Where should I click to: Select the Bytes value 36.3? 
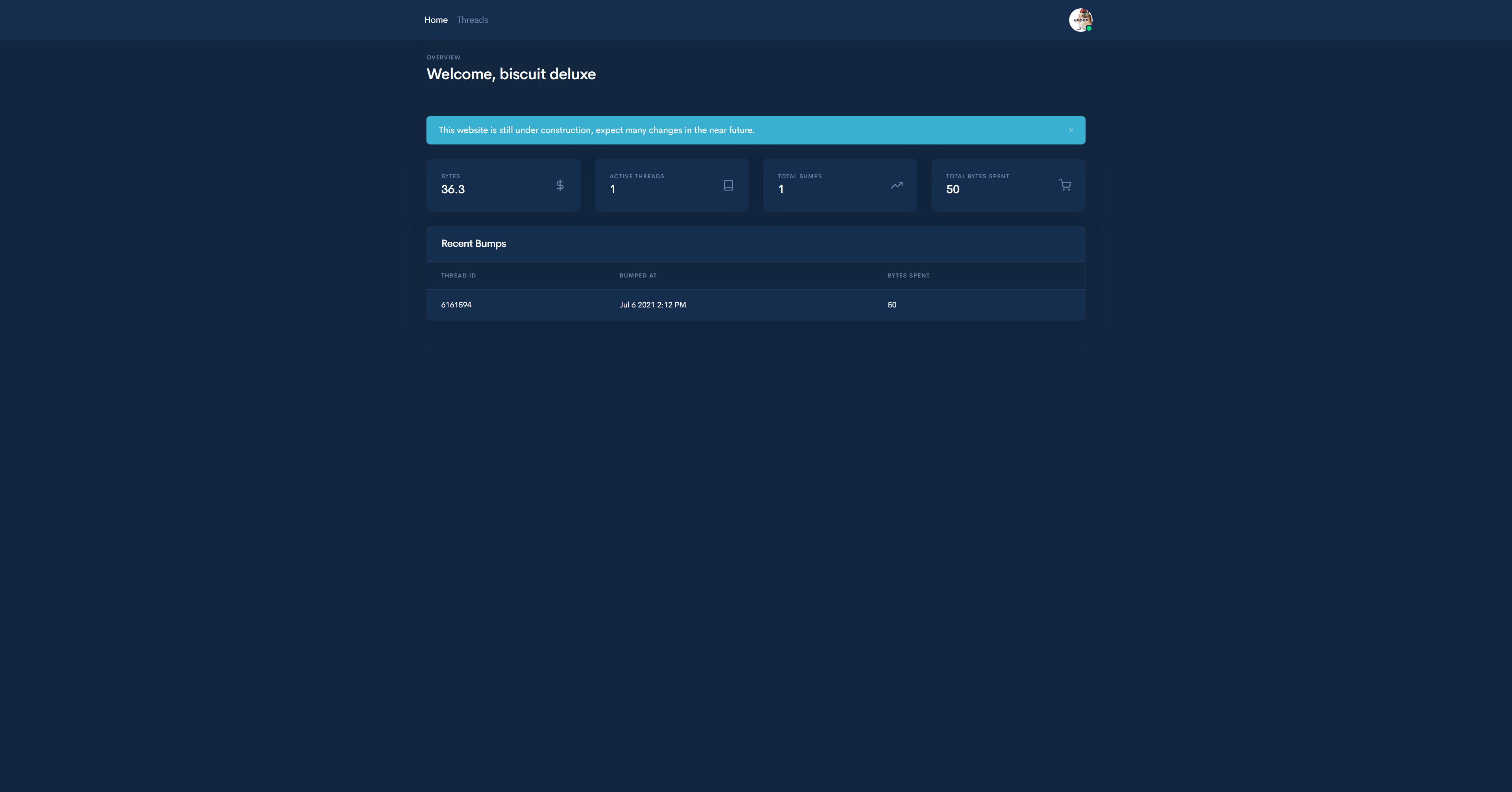(452, 189)
